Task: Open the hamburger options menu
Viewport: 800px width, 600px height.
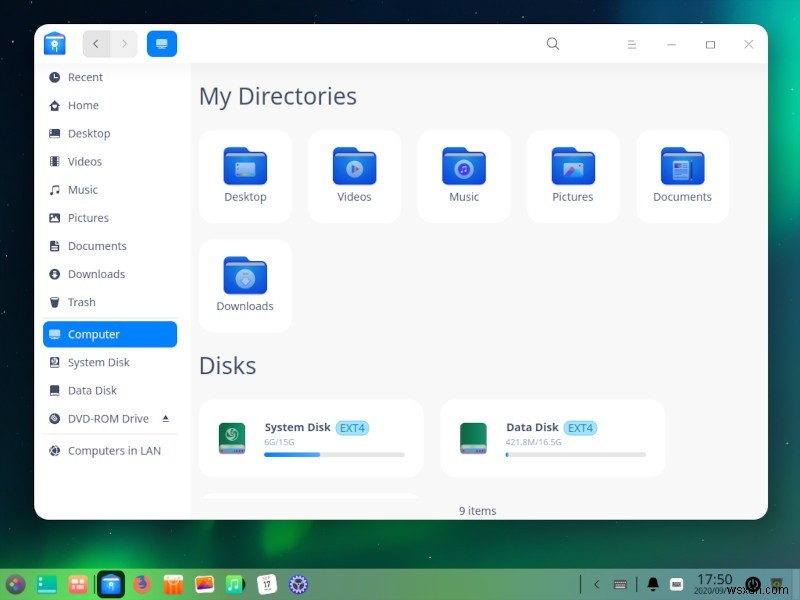Action: click(x=632, y=44)
